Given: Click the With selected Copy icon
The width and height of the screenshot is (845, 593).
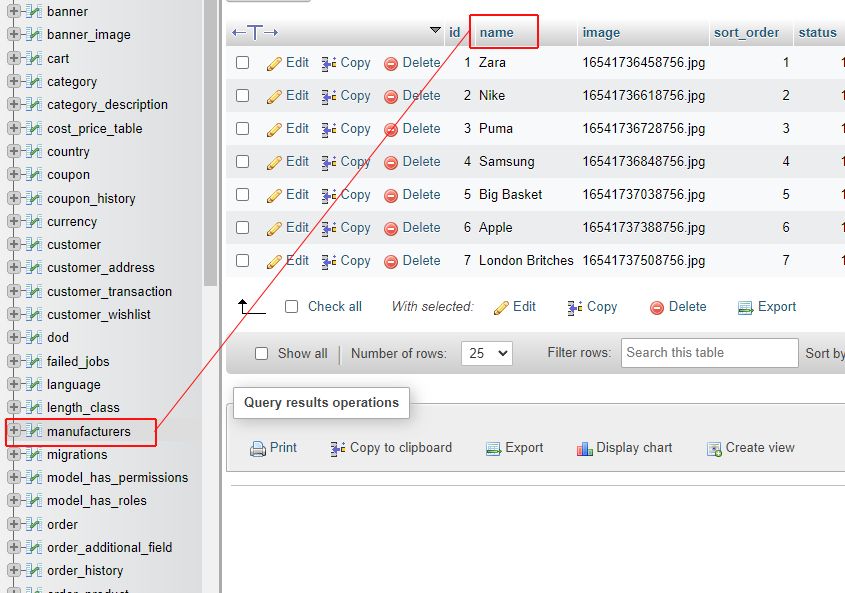Looking at the screenshot, I should [575, 308].
